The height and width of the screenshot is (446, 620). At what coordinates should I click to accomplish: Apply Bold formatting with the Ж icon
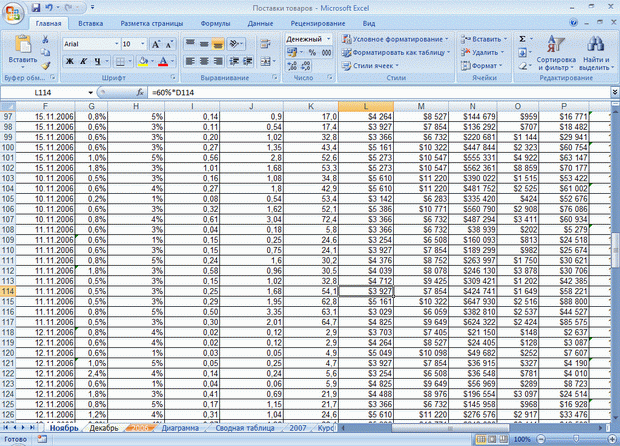point(70,61)
